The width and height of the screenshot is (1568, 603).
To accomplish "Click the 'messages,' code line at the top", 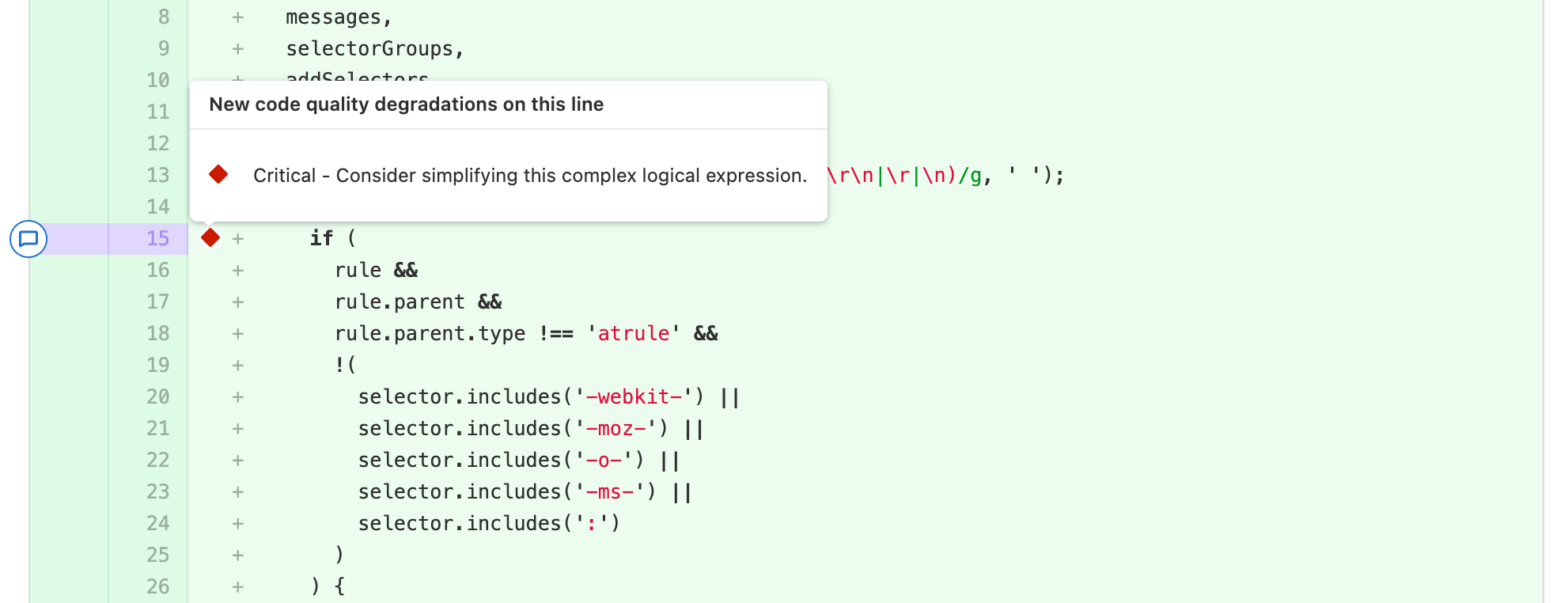I will 338,16.
